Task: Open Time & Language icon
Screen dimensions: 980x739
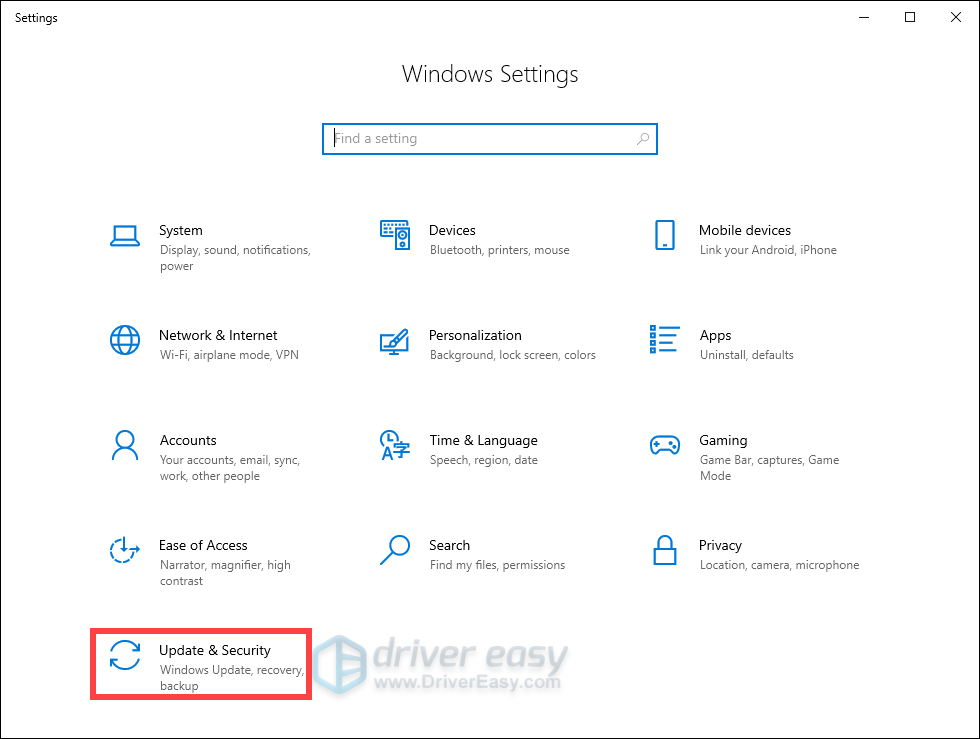Action: [x=395, y=445]
